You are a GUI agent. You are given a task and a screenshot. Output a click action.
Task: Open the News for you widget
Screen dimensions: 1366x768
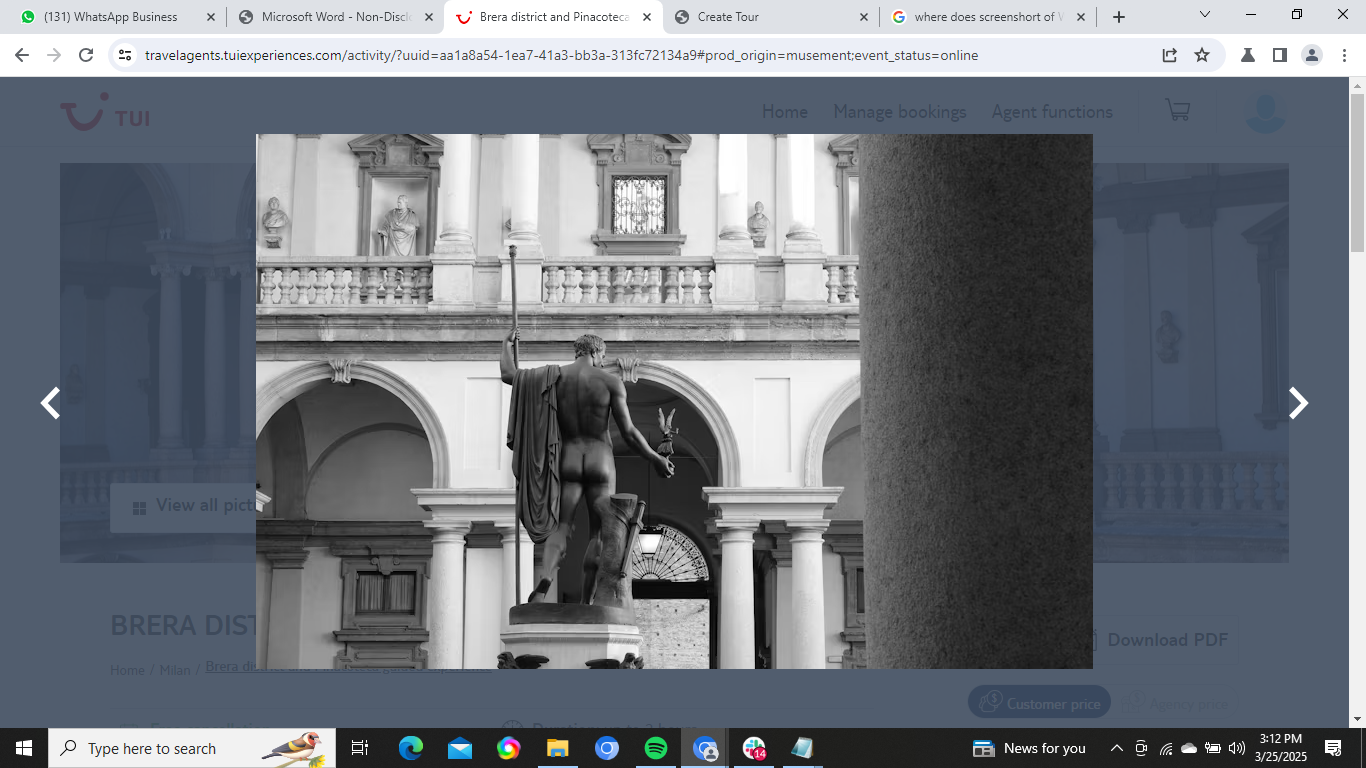pyautogui.click(x=1030, y=748)
